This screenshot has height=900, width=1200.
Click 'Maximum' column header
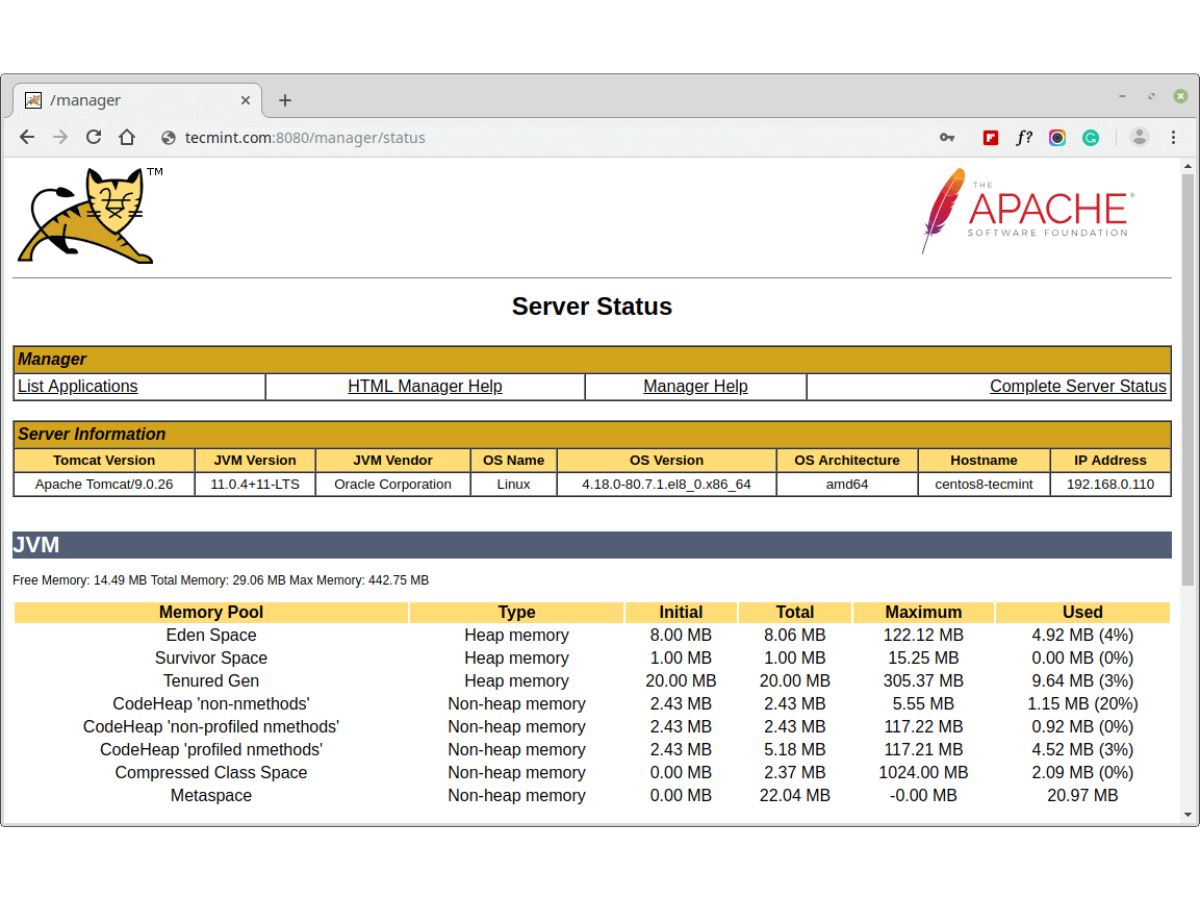pos(923,612)
